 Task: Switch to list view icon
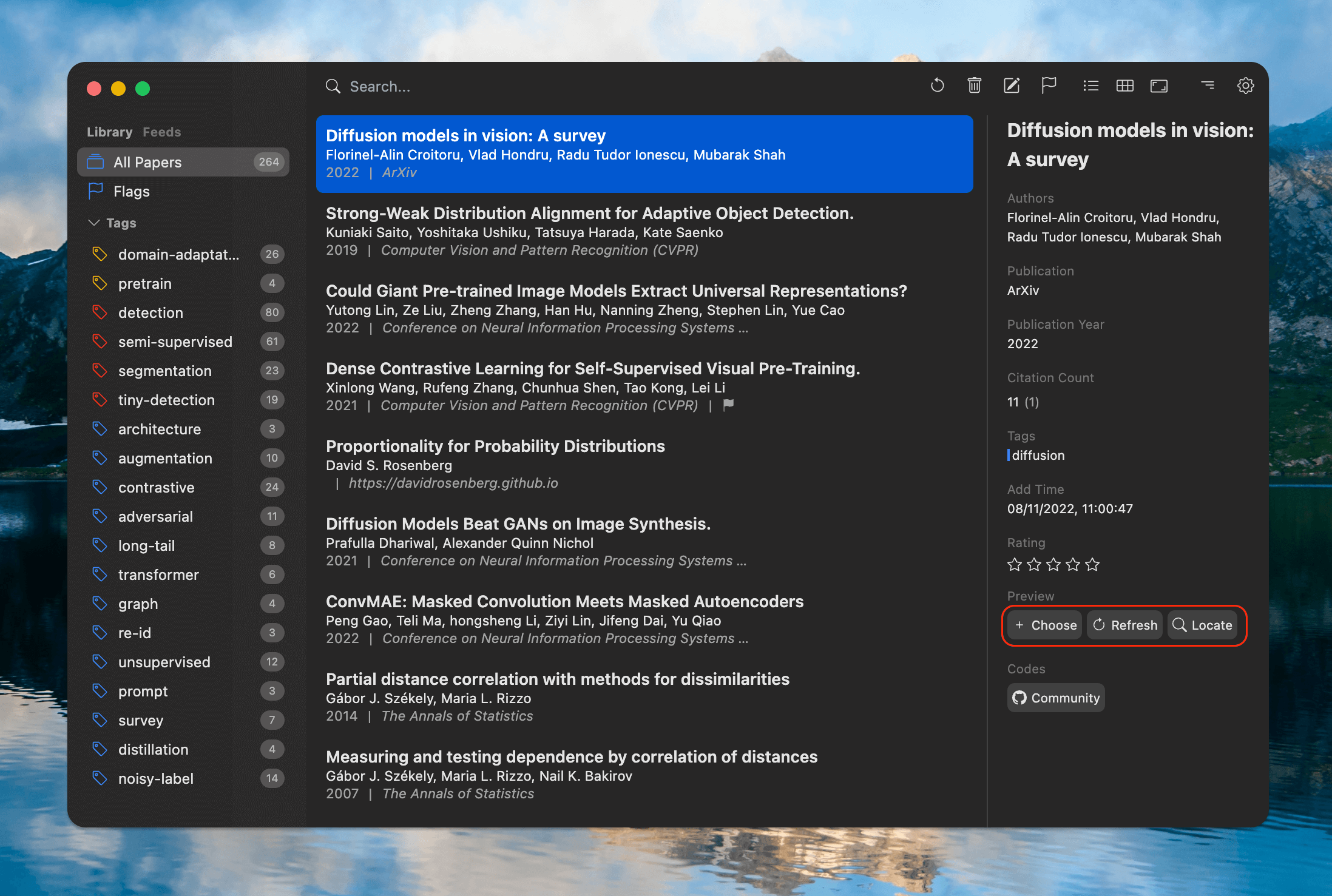click(x=1090, y=86)
